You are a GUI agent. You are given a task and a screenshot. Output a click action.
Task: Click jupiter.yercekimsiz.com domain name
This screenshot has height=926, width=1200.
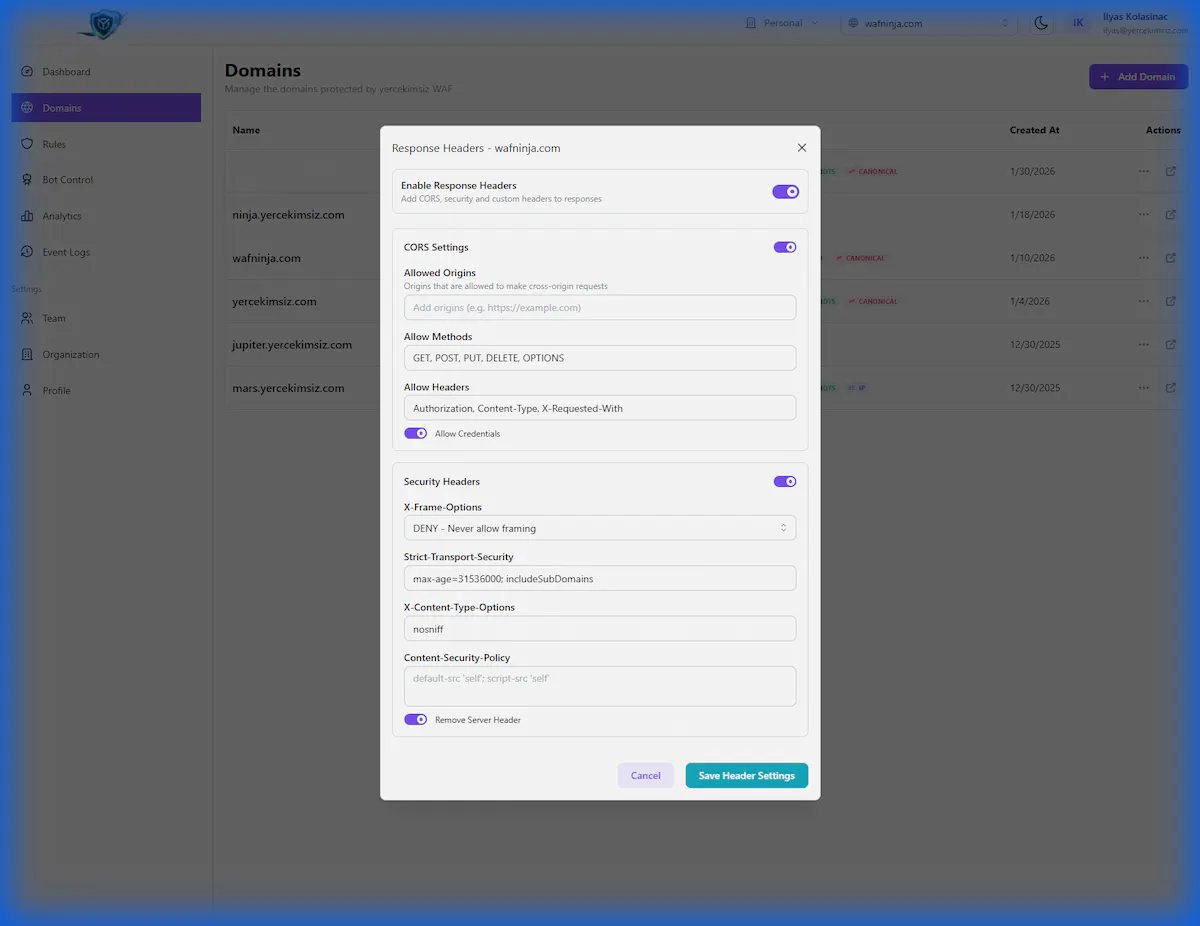[x=292, y=345]
